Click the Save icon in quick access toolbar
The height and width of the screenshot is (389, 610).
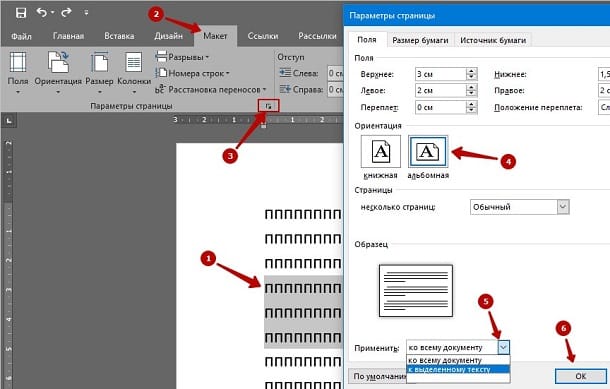pos(21,13)
